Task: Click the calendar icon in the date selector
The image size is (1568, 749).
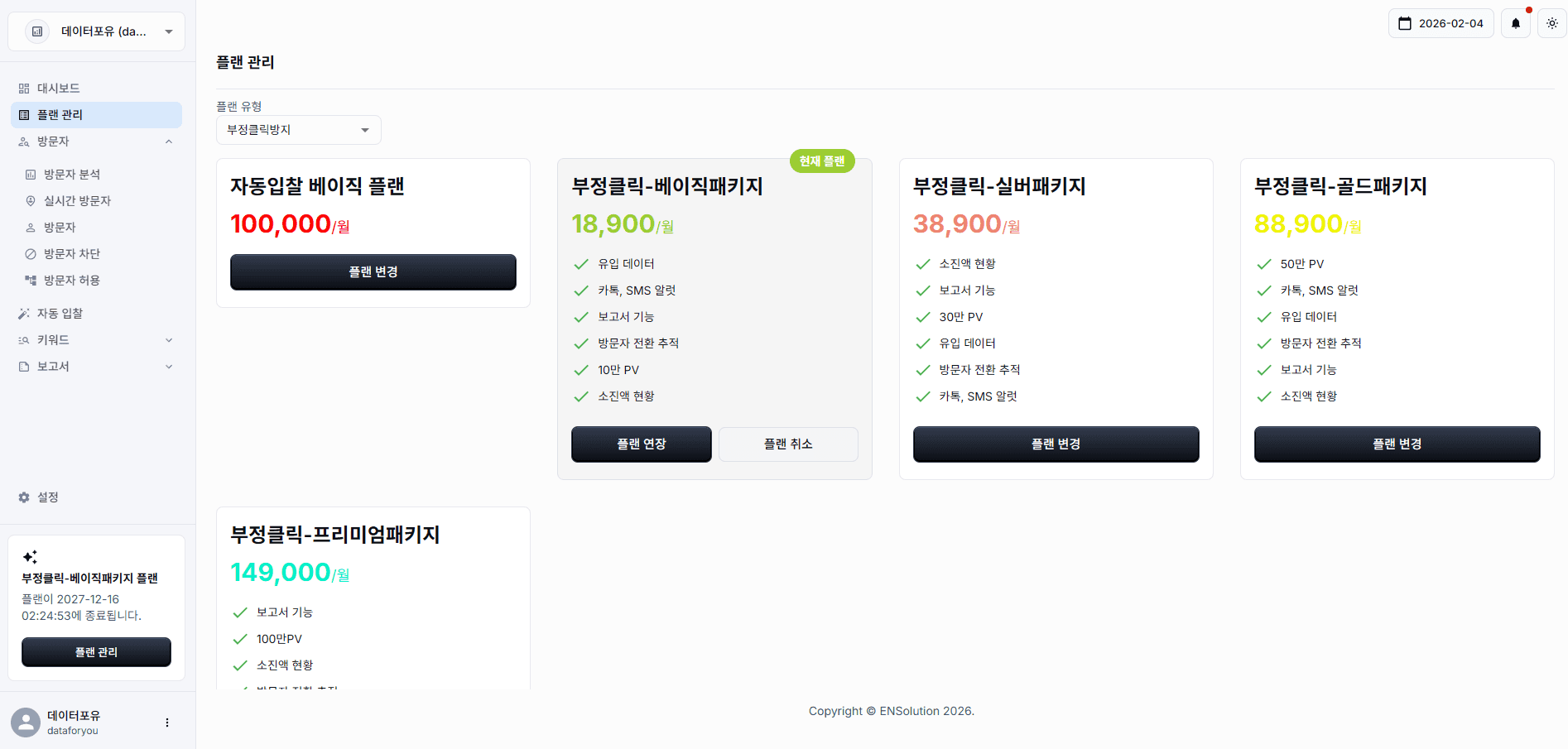Action: pos(1406,23)
